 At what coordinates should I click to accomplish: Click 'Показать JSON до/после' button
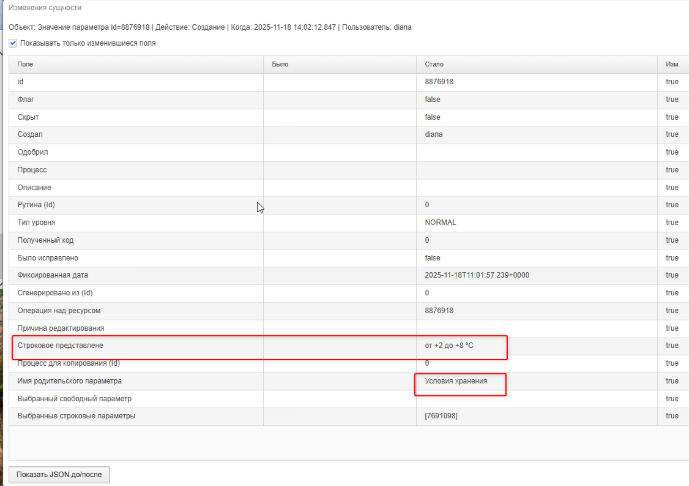point(59,475)
